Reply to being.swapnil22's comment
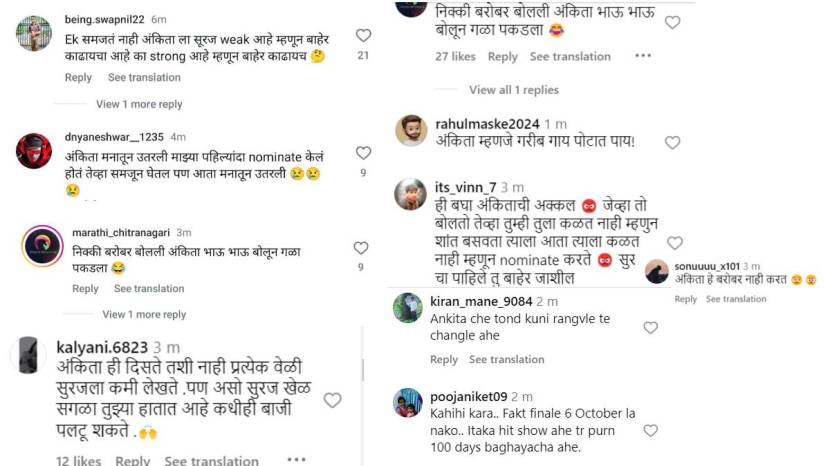The width and height of the screenshot is (830, 466). point(78,77)
